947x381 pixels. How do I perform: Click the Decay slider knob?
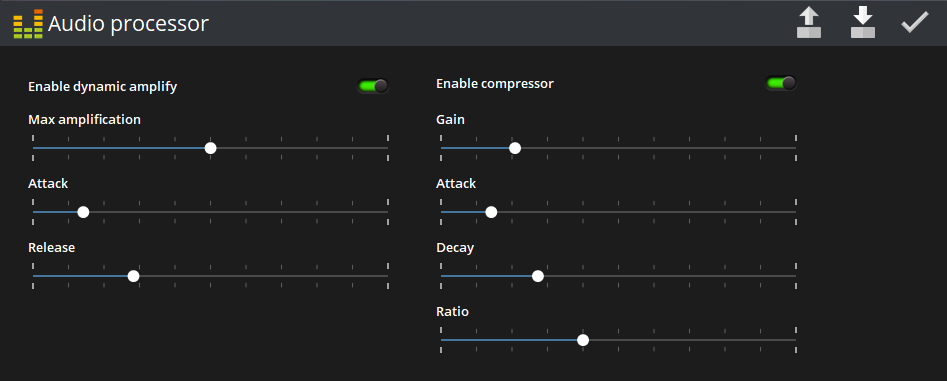pyautogui.click(x=538, y=276)
